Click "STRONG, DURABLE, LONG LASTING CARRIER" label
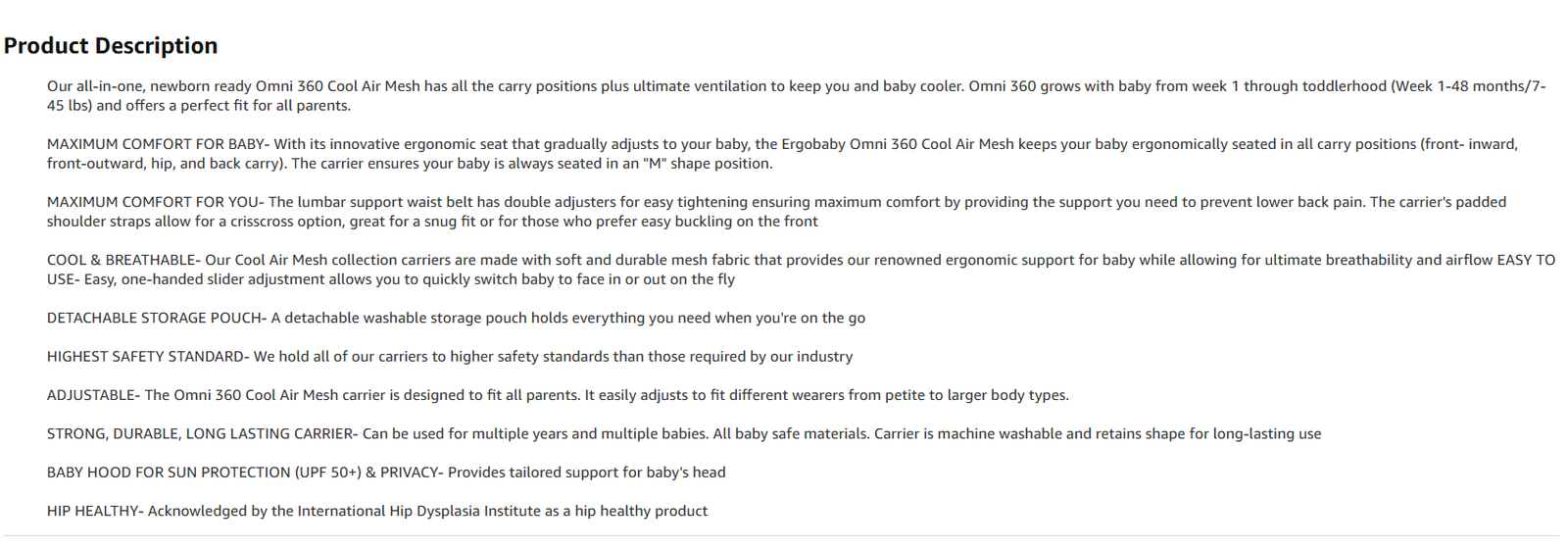Image resolution: width=1568 pixels, height=549 pixels. 200,433
